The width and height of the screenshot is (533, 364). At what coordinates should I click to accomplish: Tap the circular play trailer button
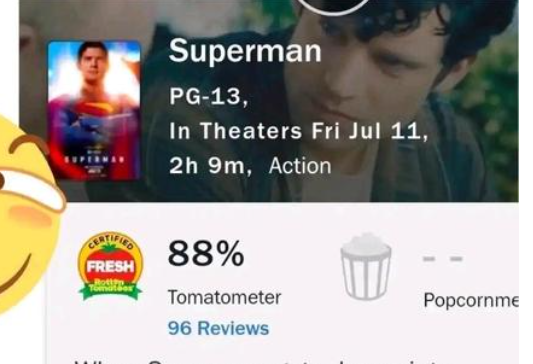334,7
